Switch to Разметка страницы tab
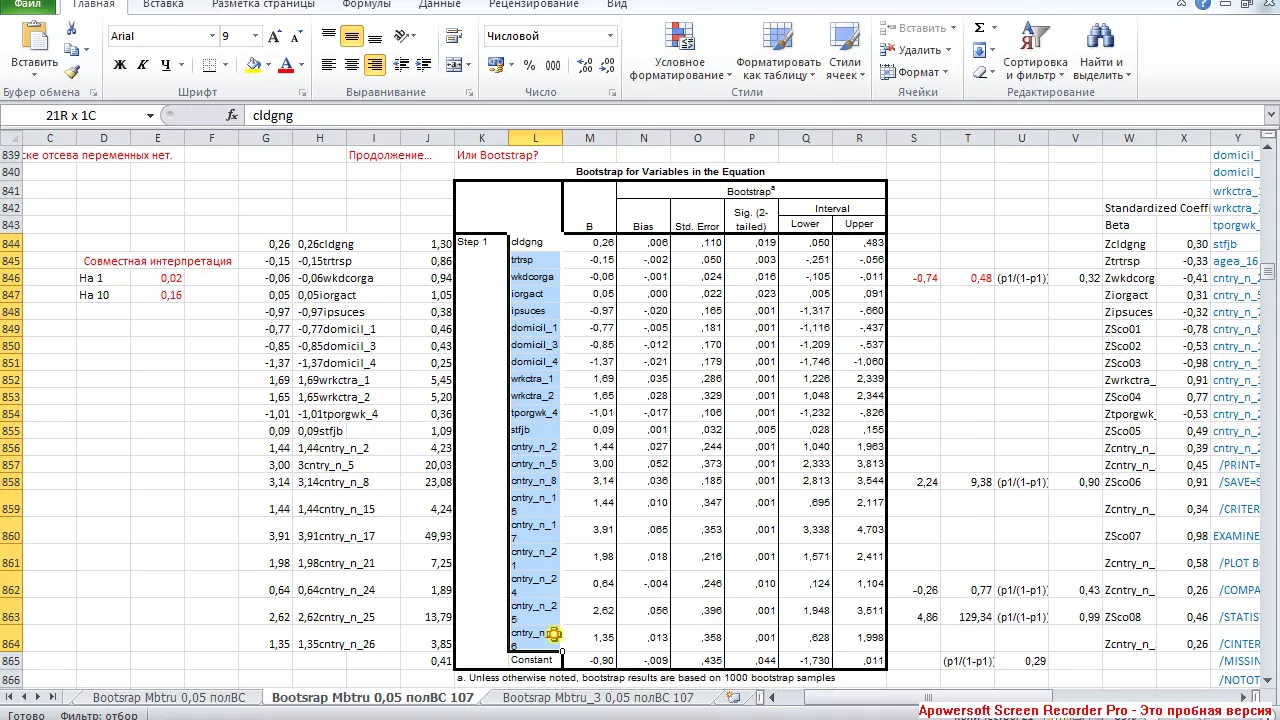1280x720 pixels. coord(264,4)
